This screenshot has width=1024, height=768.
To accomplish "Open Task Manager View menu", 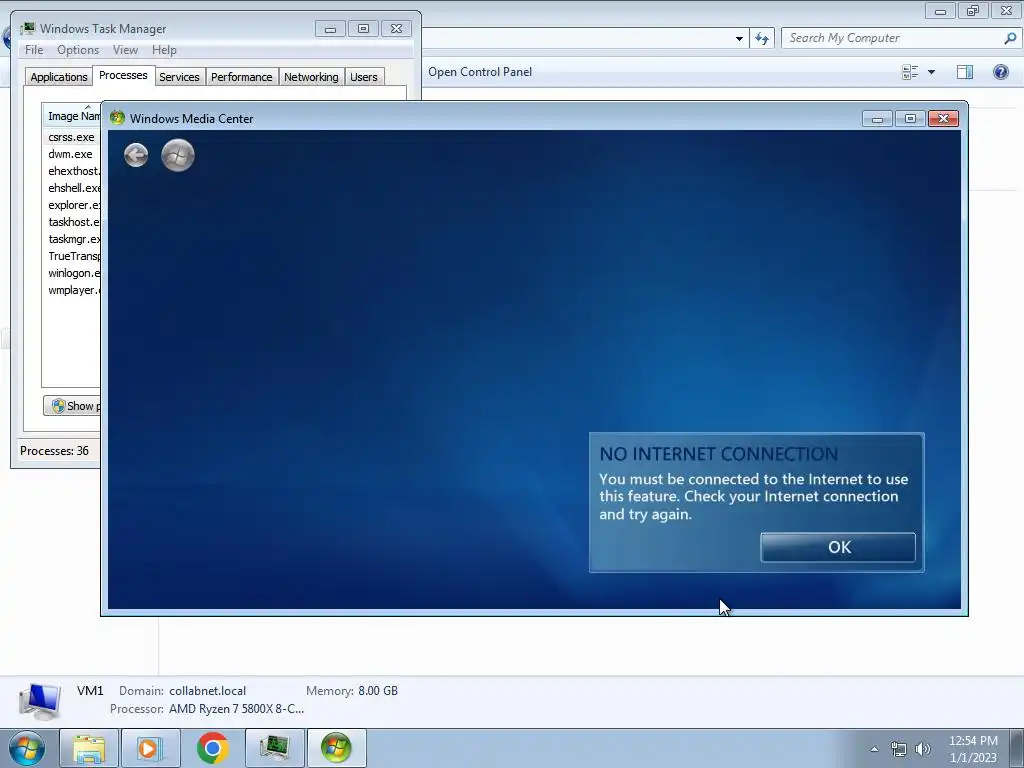I will 125,50.
